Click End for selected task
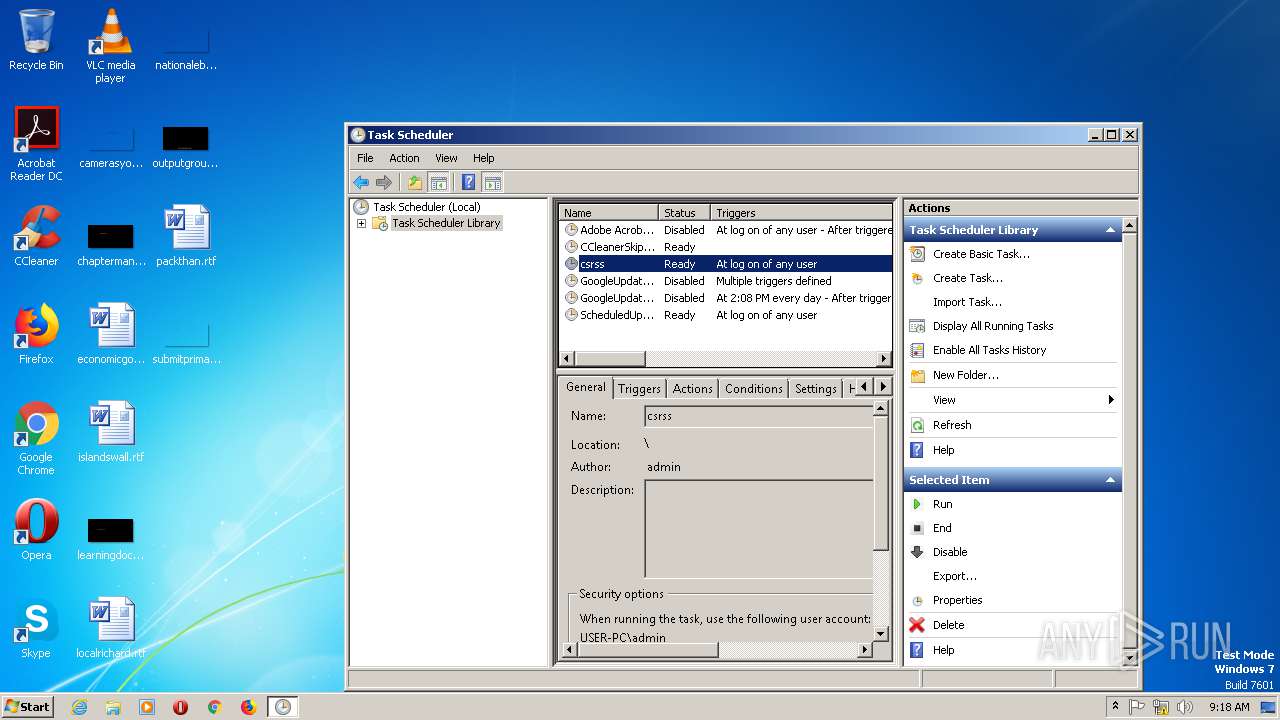Image resolution: width=1280 pixels, height=720 pixels. [942, 528]
